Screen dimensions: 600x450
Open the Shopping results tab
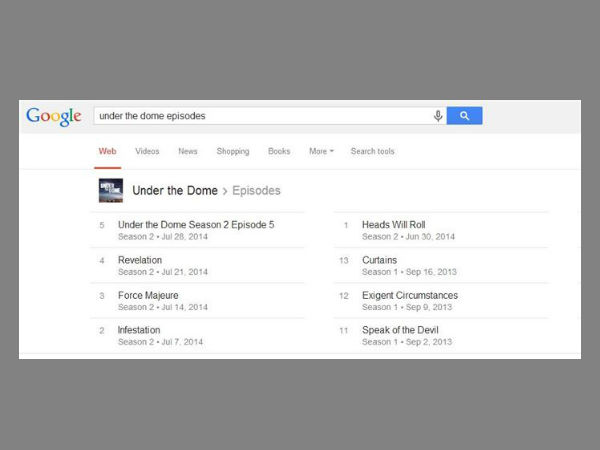point(233,151)
